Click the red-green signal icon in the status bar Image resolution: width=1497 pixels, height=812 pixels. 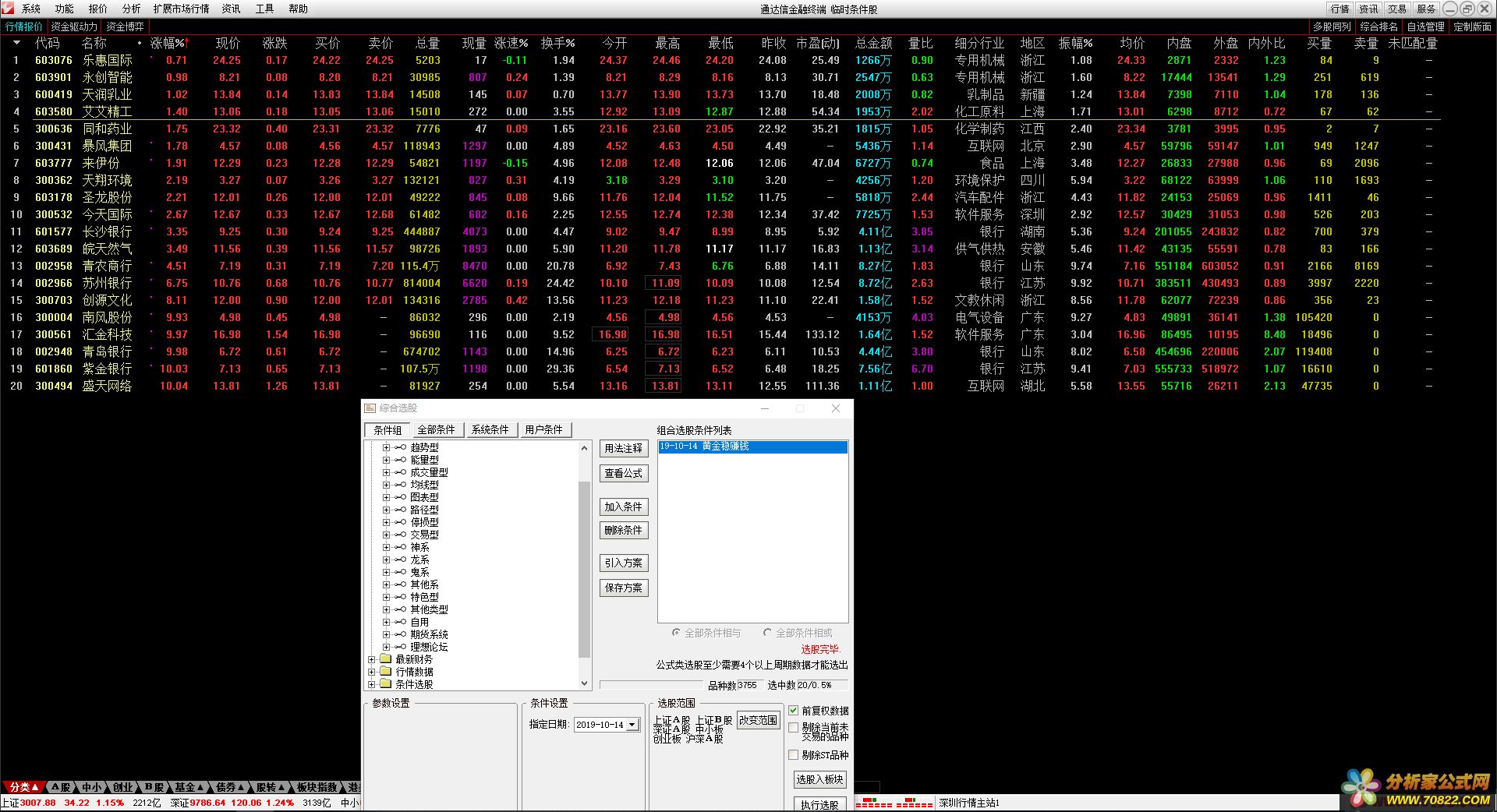pyautogui.click(x=894, y=803)
